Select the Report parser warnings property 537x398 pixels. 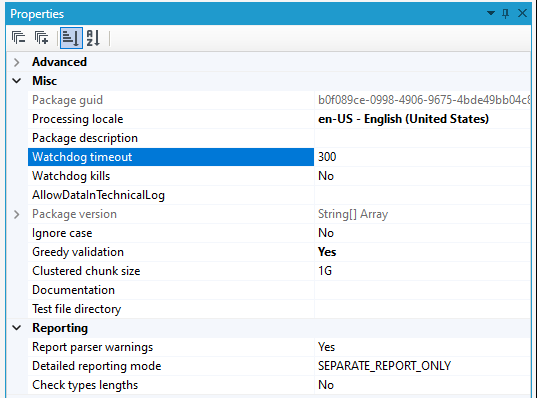click(171, 347)
